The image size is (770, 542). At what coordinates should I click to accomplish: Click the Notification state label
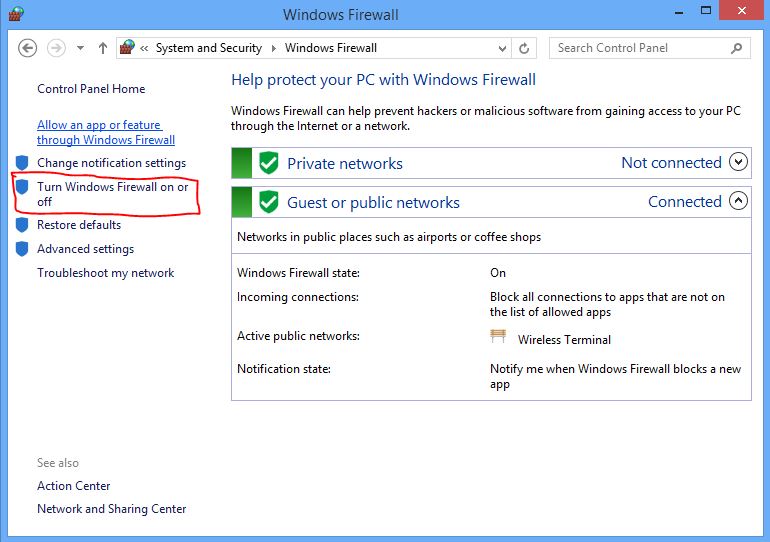click(x=284, y=369)
